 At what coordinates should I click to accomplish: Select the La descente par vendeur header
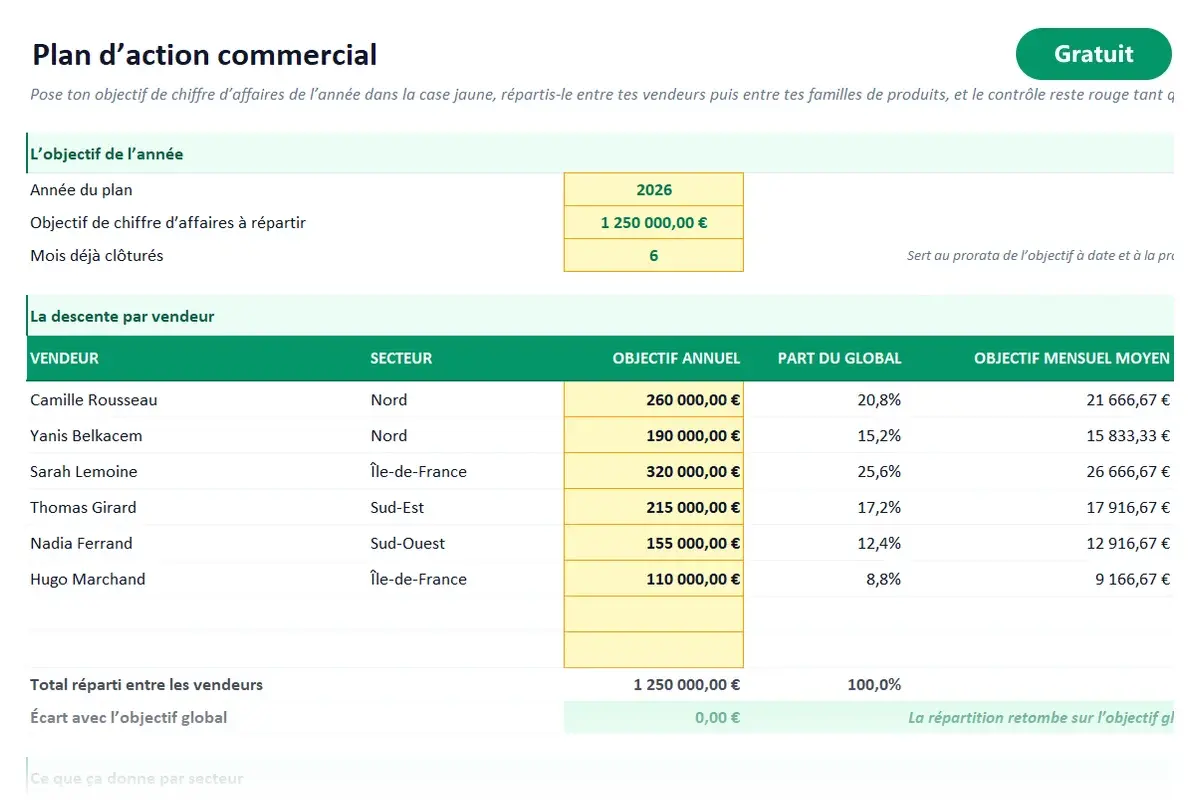(x=600, y=316)
